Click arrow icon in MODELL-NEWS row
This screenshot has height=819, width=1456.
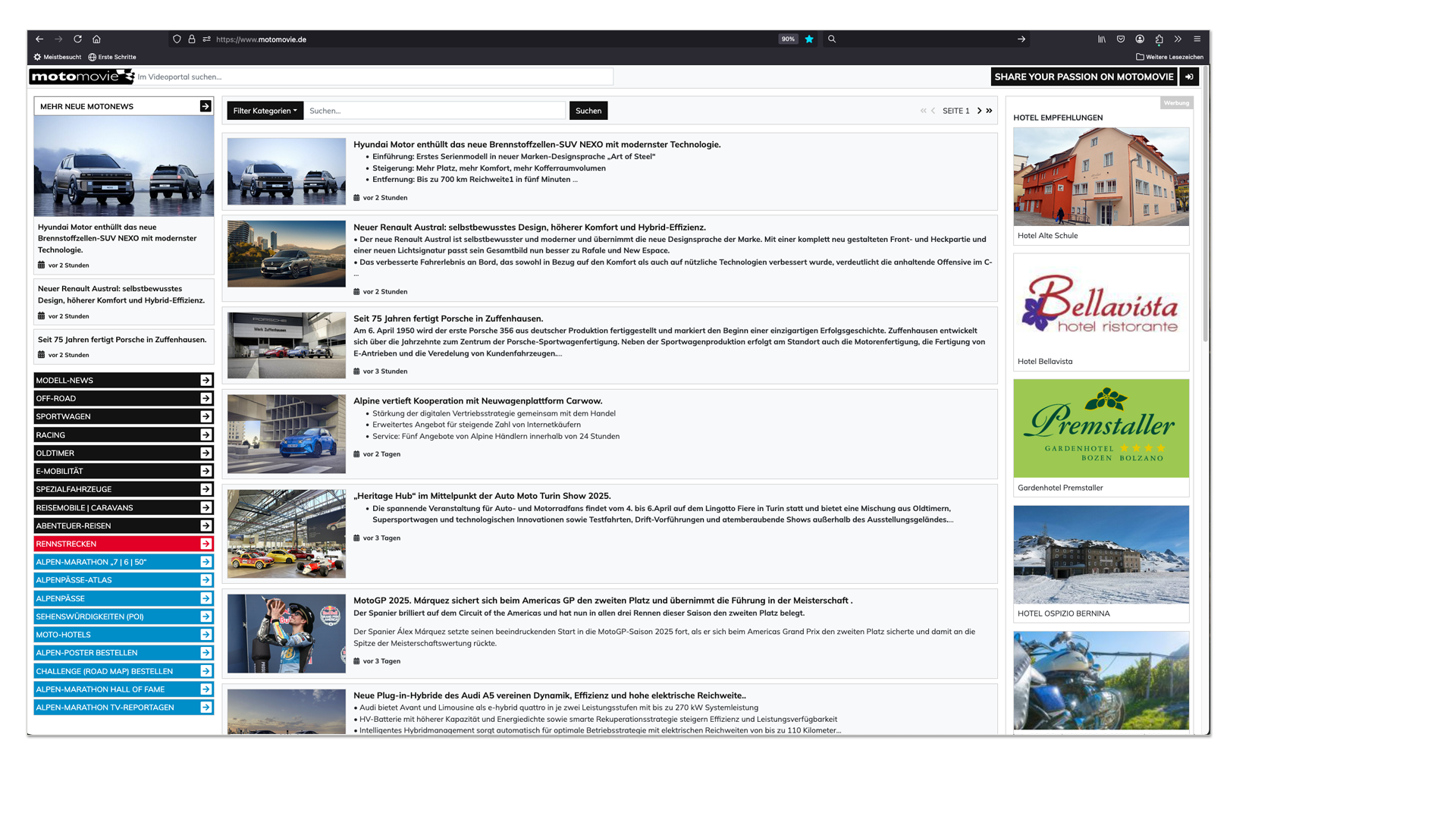point(206,380)
